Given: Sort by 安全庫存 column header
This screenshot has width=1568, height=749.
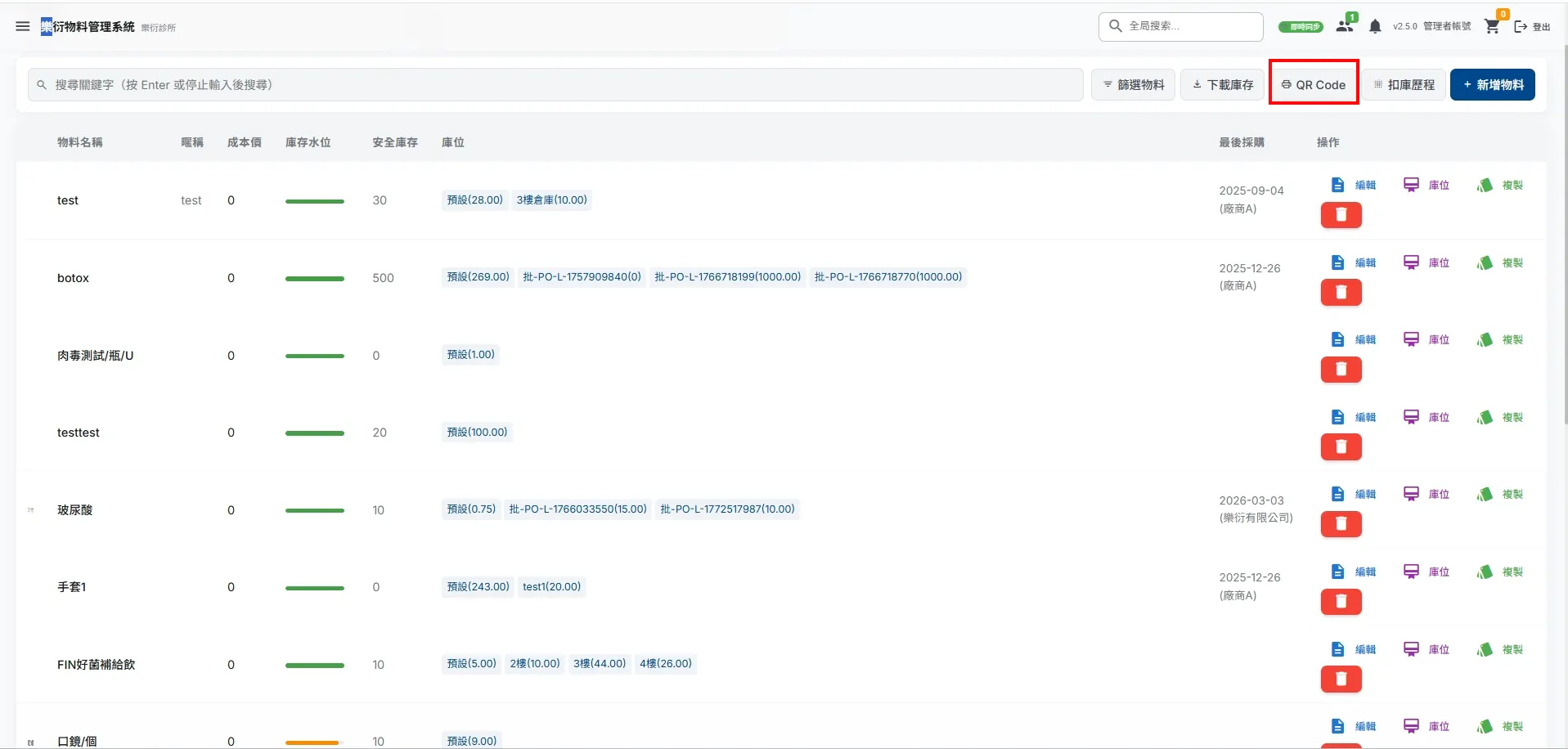Looking at the screenshot, I should click(x=395, y=142).
